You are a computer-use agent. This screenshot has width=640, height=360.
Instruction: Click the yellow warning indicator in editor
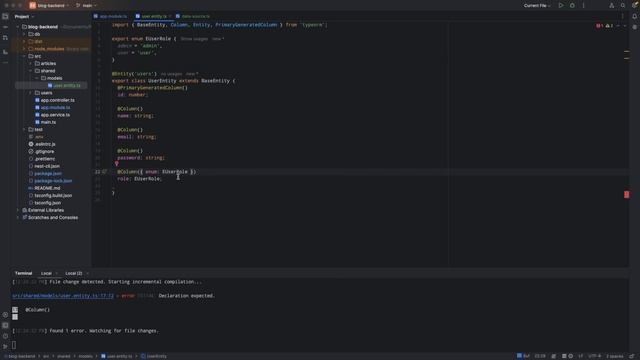tap(609, 26)
